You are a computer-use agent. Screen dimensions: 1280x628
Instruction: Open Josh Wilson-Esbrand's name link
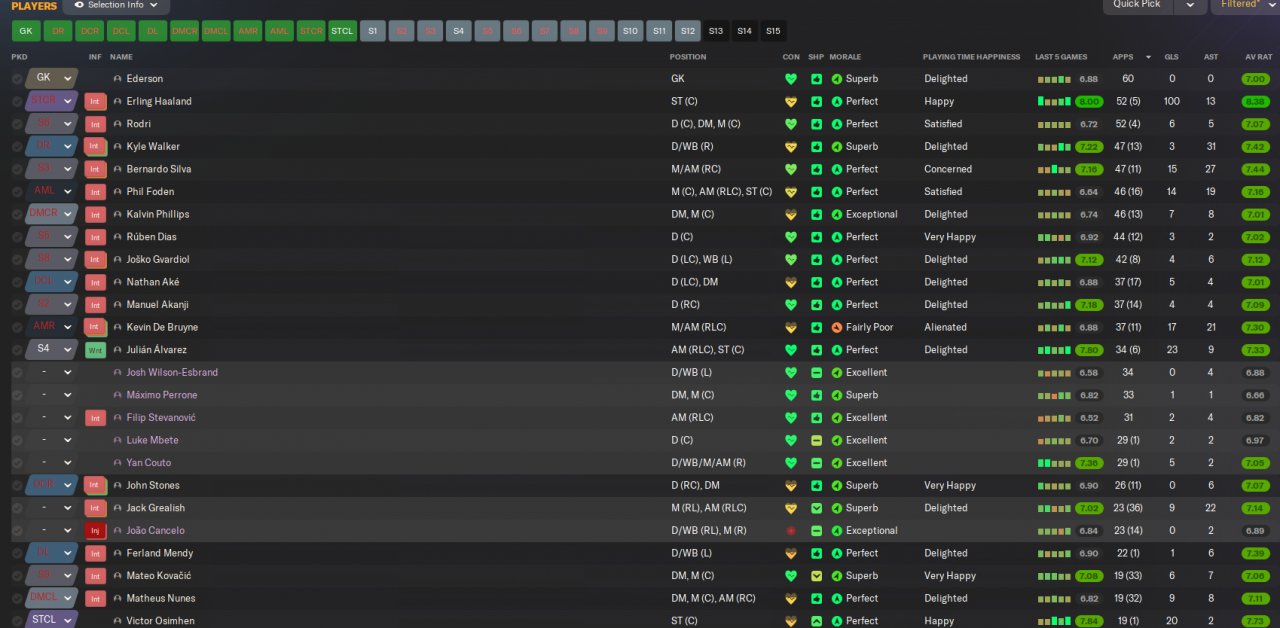(x=172, y=373)
